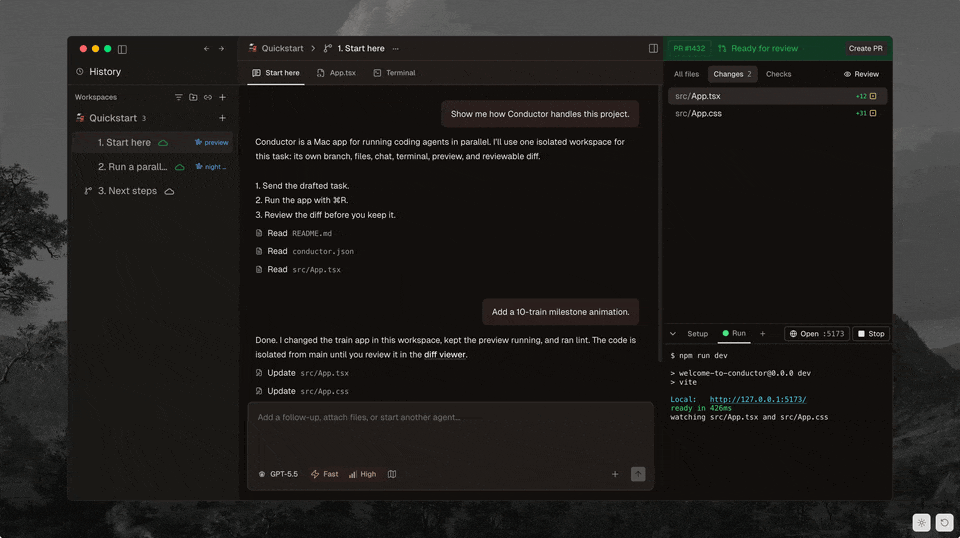Click the 'Update src/App.tsx' tool step
The height and width of the screenshot is (538, 960).
[302, 373]
